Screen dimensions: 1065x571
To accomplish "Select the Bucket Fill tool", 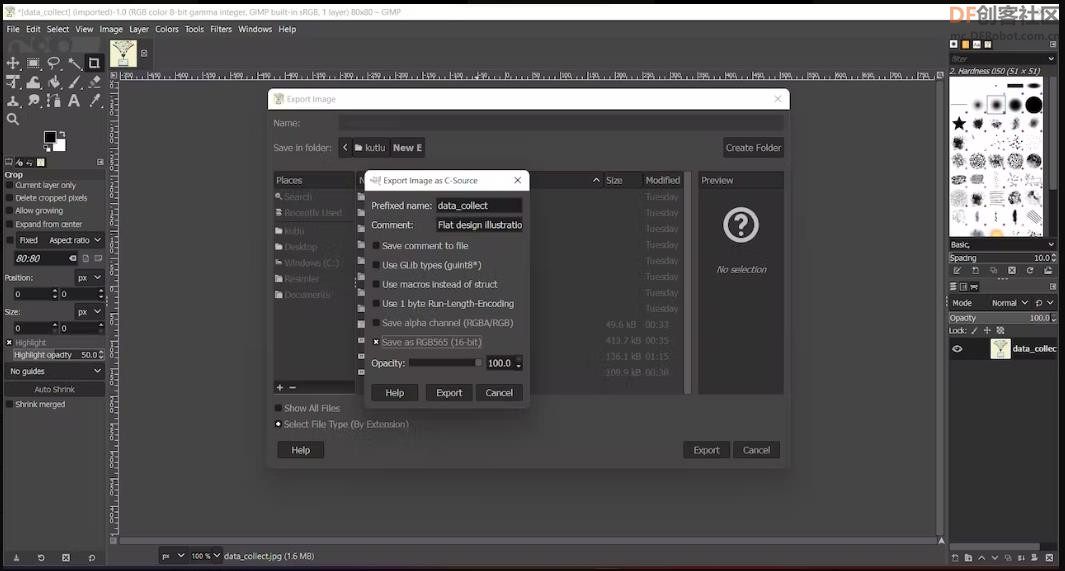I will (54, 82).
